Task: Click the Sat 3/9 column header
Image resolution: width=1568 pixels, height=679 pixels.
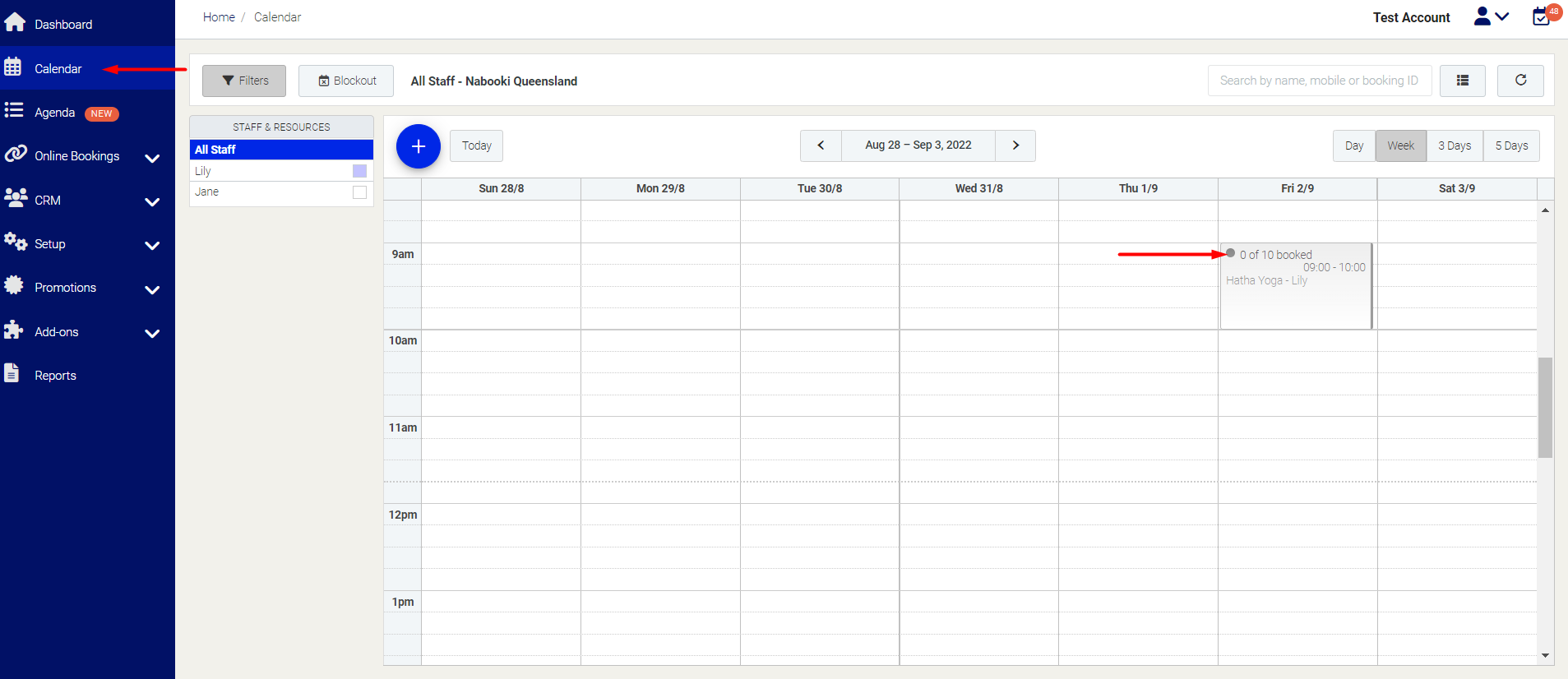Action: pos(1457,188)
